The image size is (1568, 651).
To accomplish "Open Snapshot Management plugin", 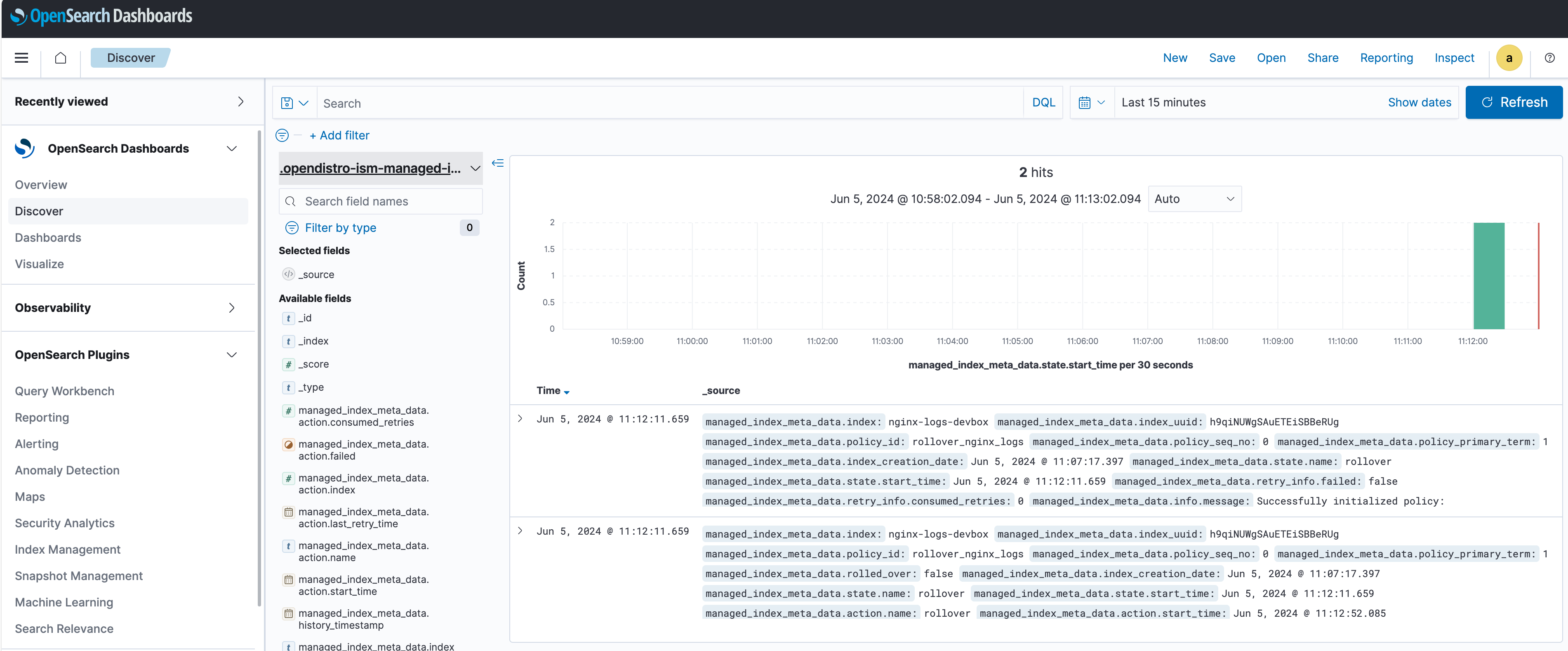I will [78, 576].
